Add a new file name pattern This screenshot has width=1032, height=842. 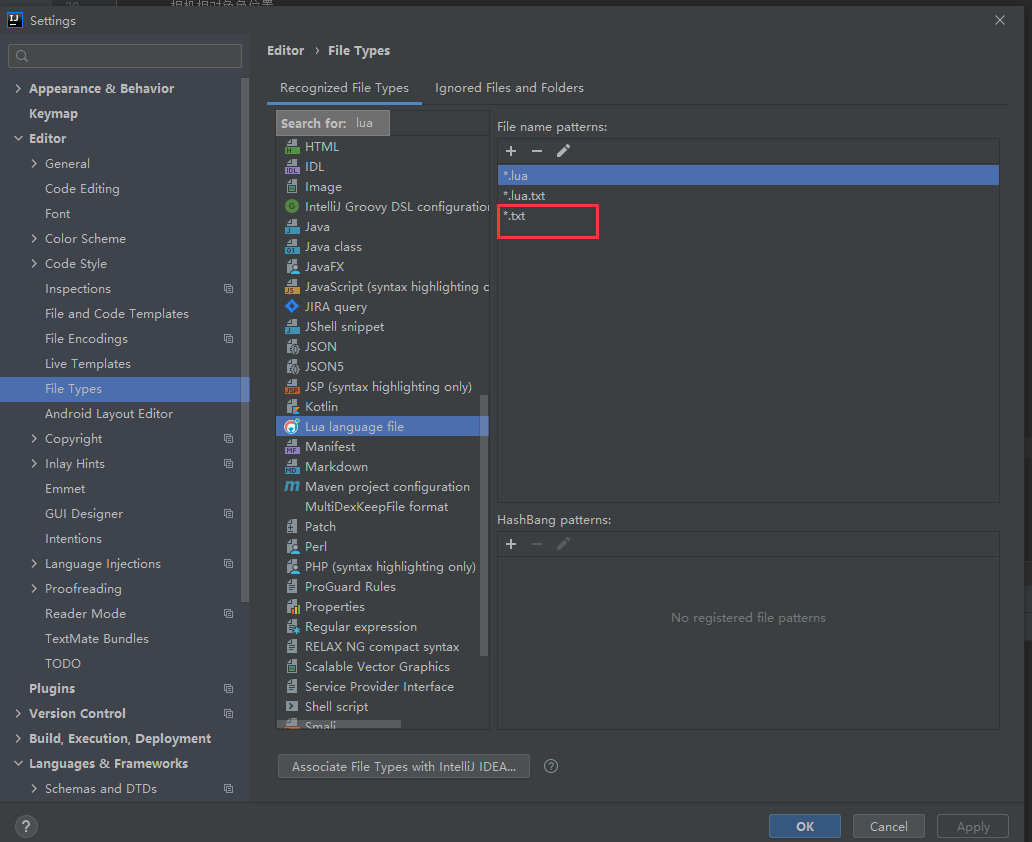tap(511, 151)
